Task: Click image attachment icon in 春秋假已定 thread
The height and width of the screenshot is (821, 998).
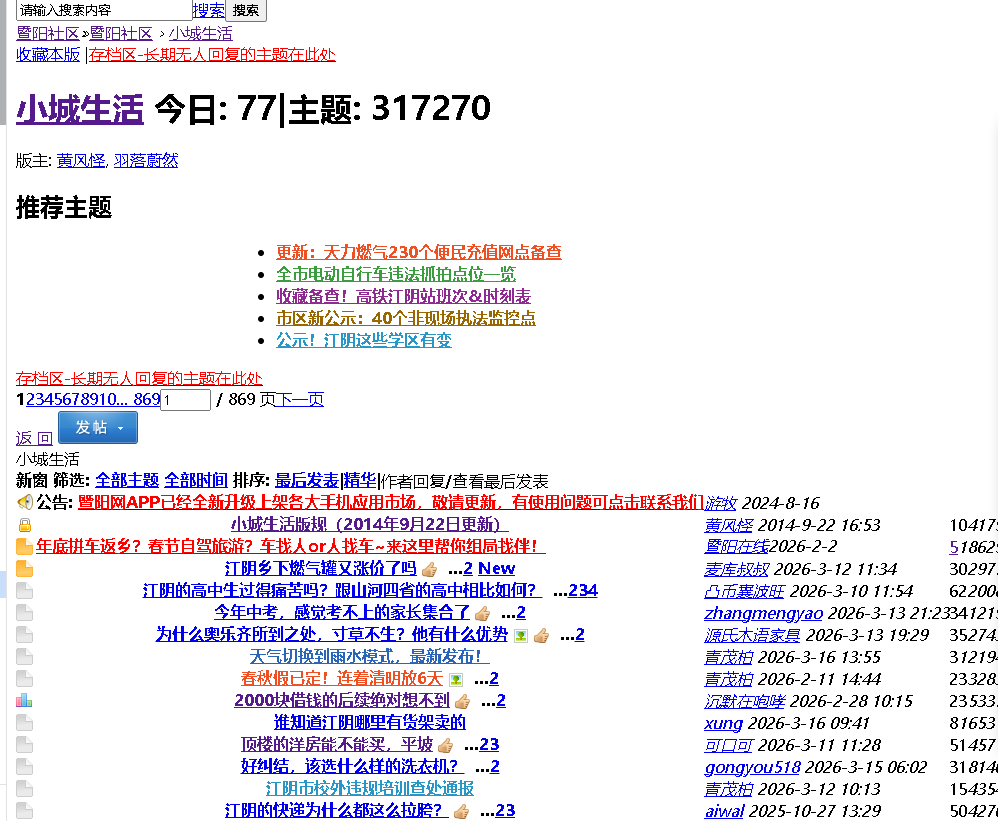Action: pos(457,679)
